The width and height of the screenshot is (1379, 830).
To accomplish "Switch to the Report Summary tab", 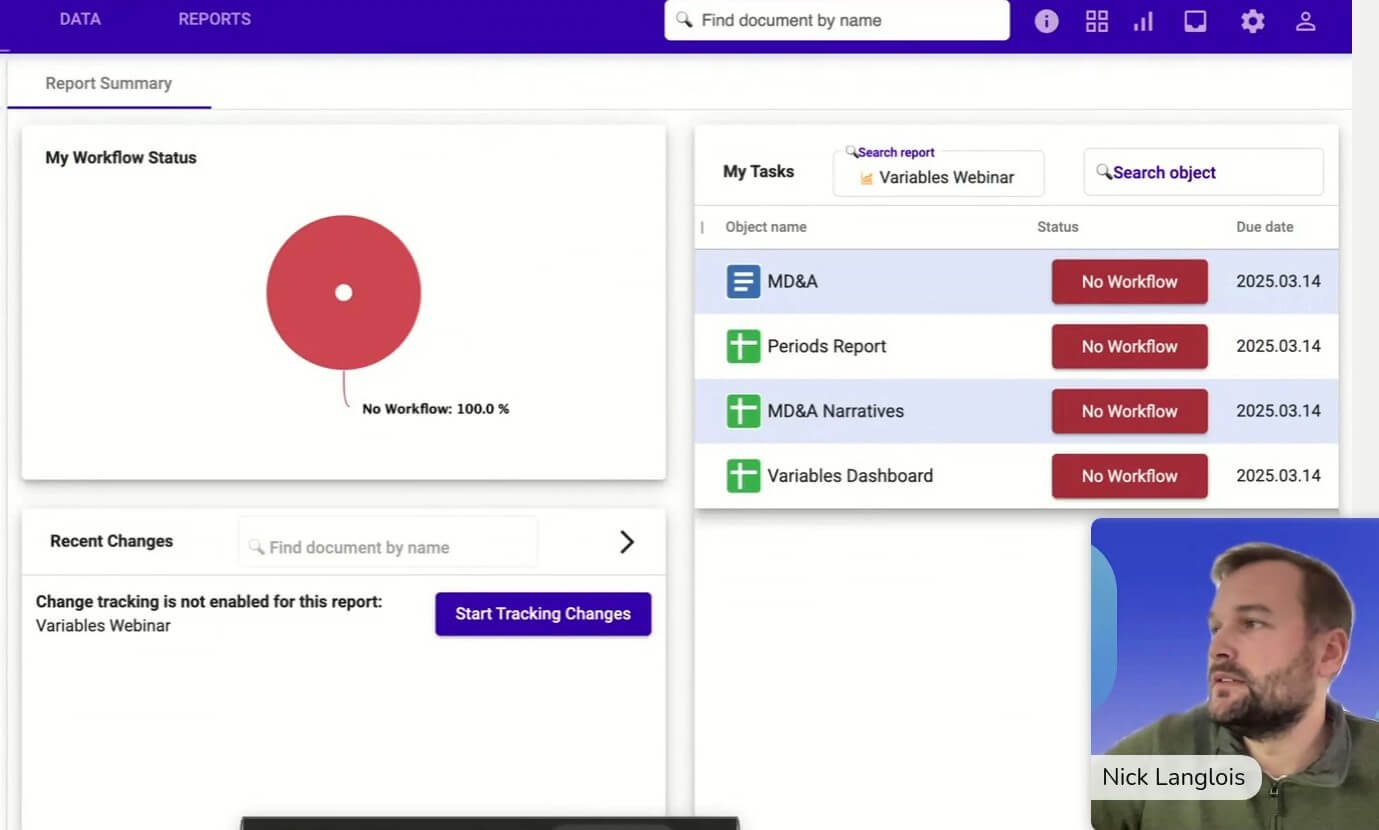I will [x=108, y=84].
